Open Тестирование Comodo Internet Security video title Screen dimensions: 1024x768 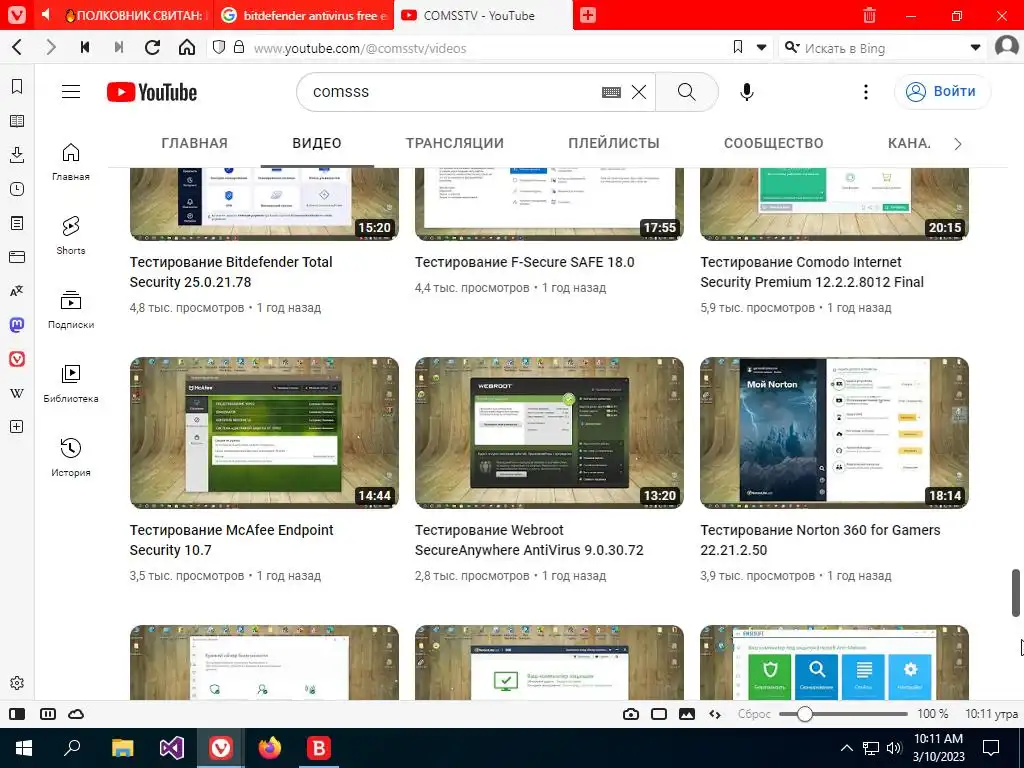coord(812,272)
